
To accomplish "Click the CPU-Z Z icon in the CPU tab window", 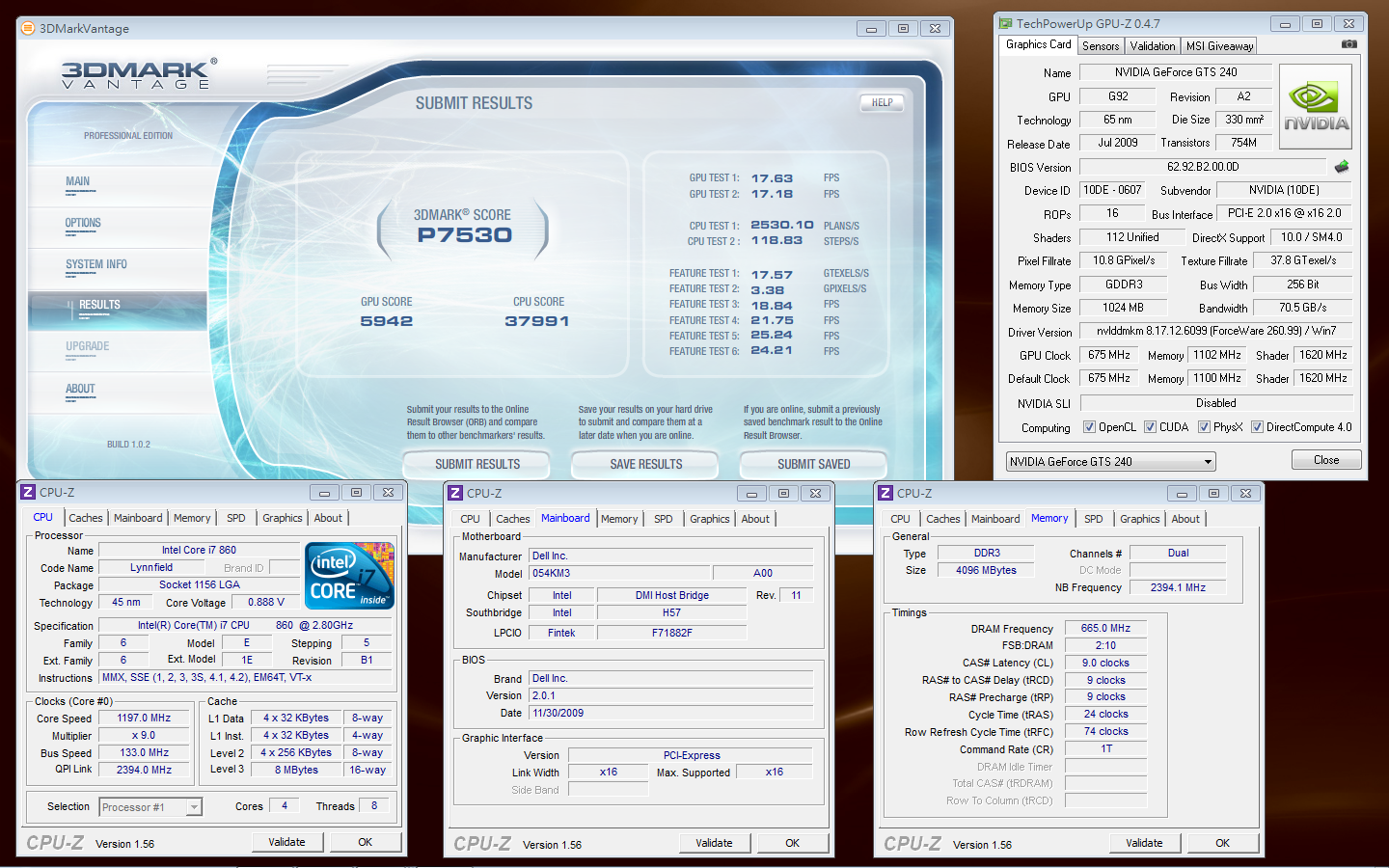I will pyautogui.click(x=28, y=492).
